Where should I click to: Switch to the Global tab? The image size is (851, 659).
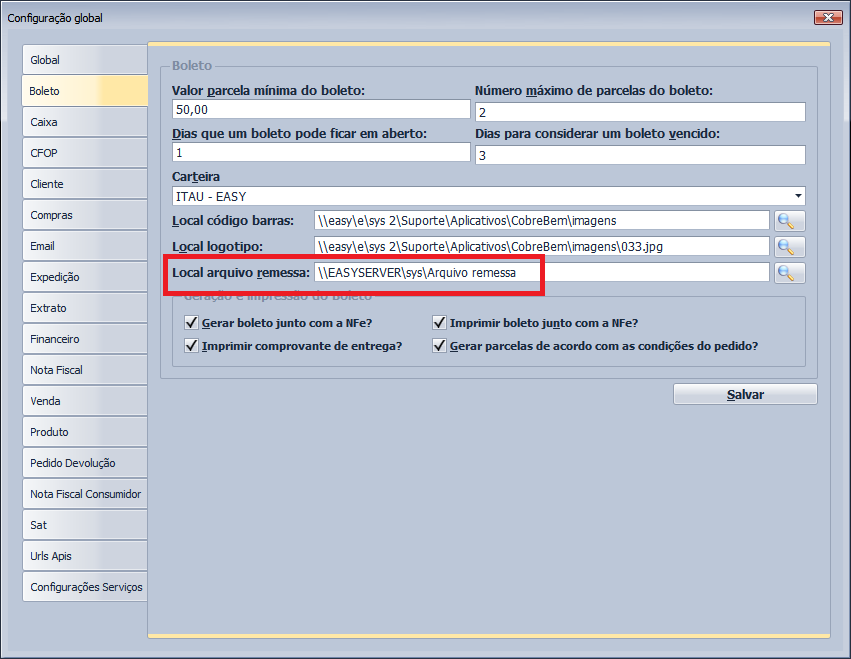coord(84,60)
